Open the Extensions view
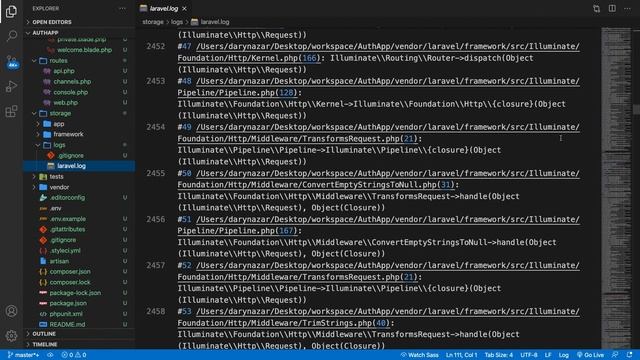 point(11,111)
